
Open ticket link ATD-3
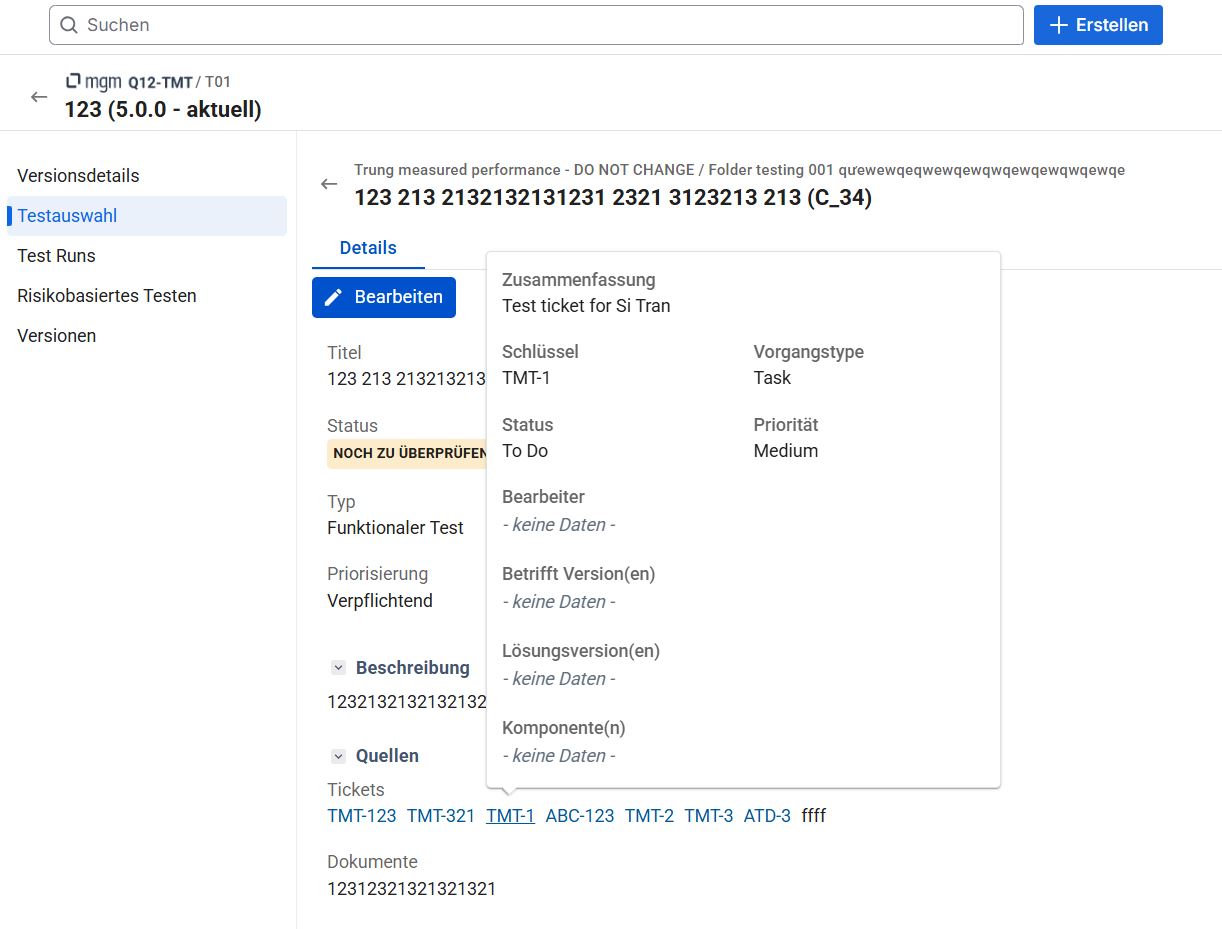767,816
